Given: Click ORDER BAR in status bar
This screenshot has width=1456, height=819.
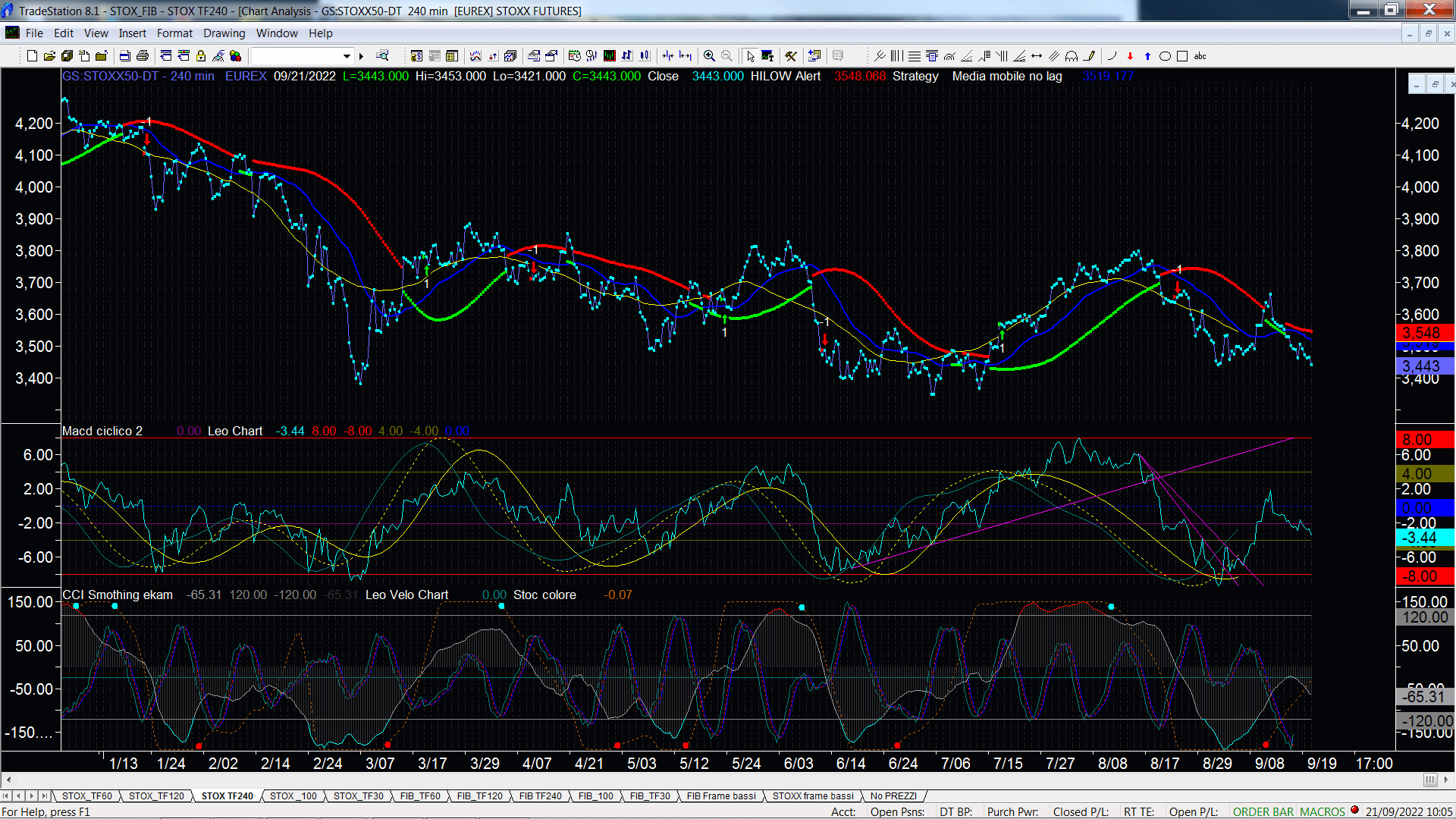Looking at the screenshot, I should click(x=1263, y=812).
